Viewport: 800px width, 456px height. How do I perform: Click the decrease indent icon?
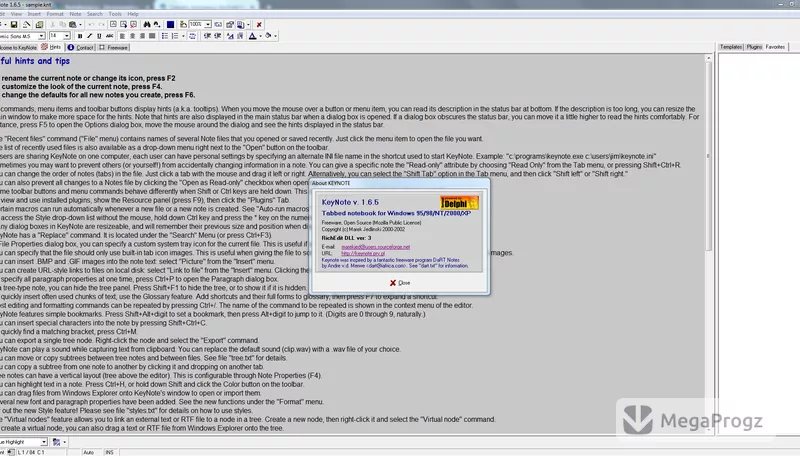(207, 36)
